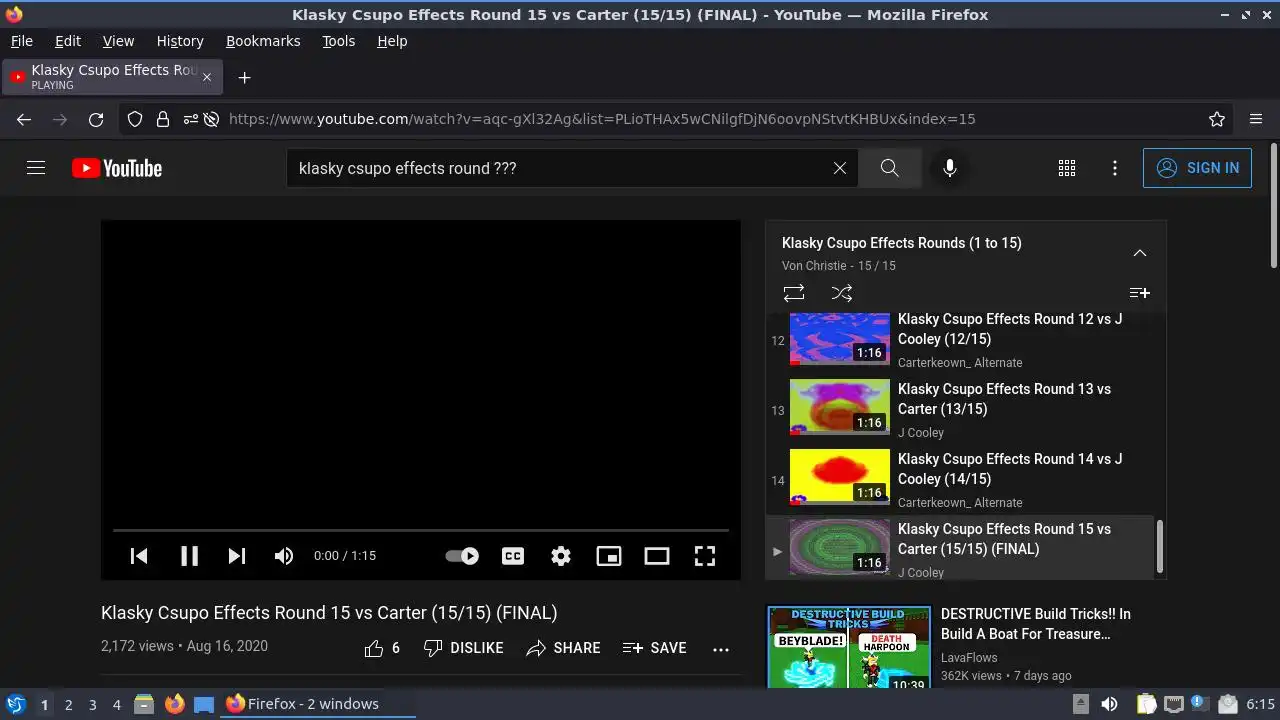Mute the video volume
The width and height of the screenshot is (1280, 720).
click(x=284, y=556)
